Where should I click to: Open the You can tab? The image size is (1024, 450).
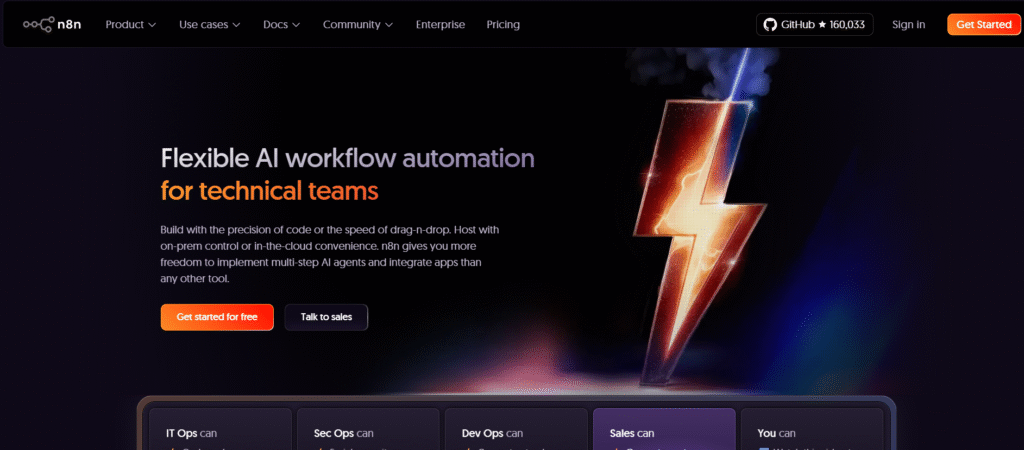point(811,431)
